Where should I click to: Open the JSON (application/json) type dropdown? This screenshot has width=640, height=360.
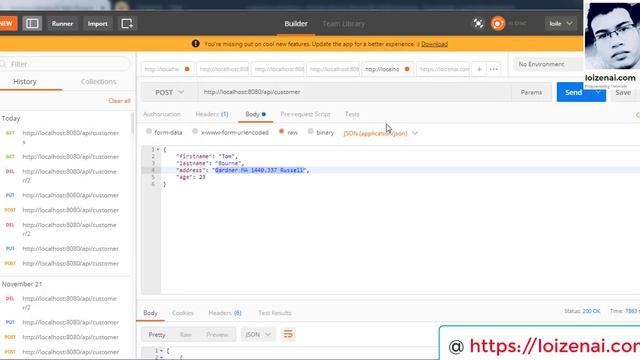(x=380, y=133)
